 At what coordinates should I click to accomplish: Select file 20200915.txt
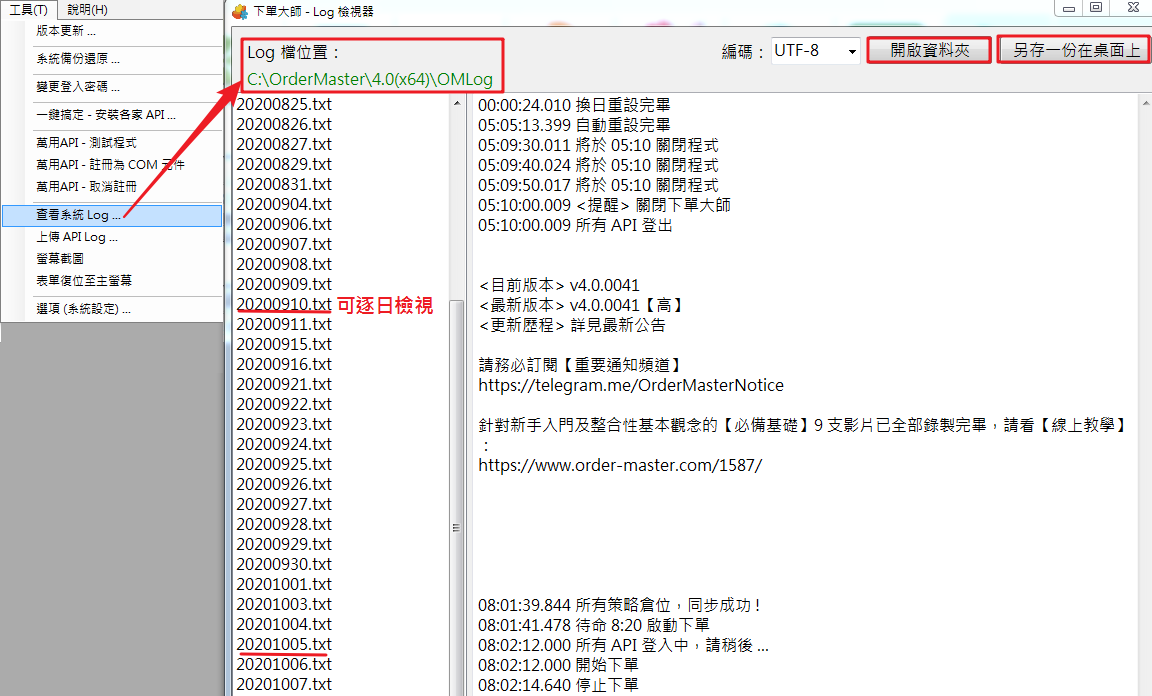pyautogui.click(x=284, y=344)
